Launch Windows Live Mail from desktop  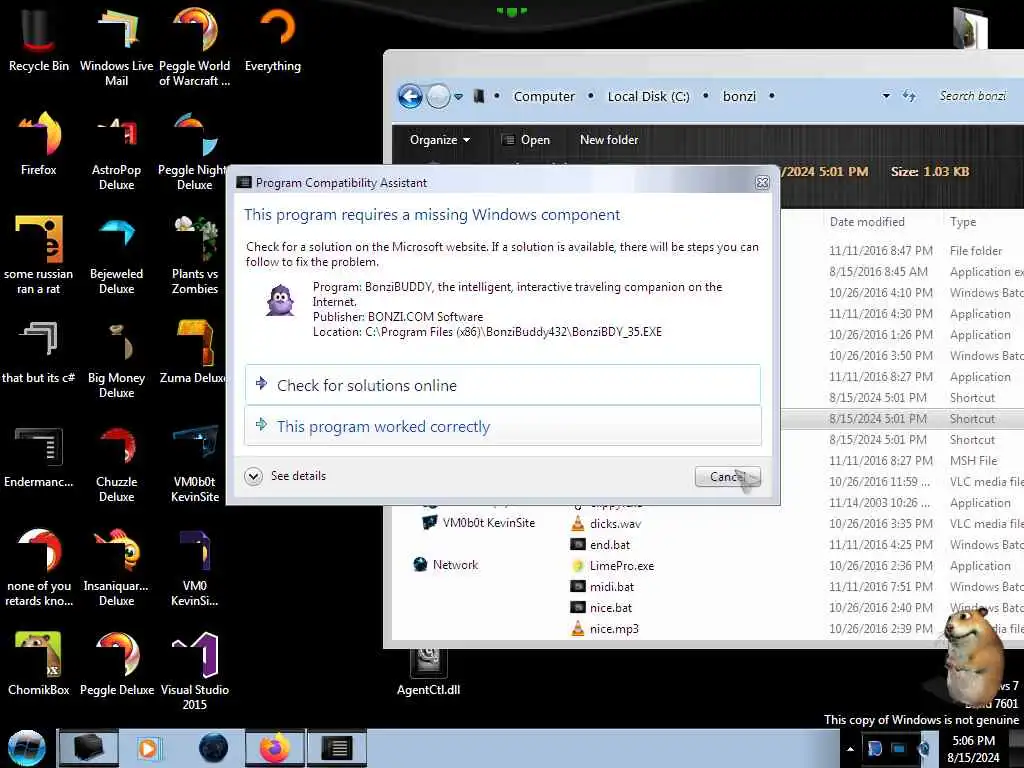coord(116,47)
